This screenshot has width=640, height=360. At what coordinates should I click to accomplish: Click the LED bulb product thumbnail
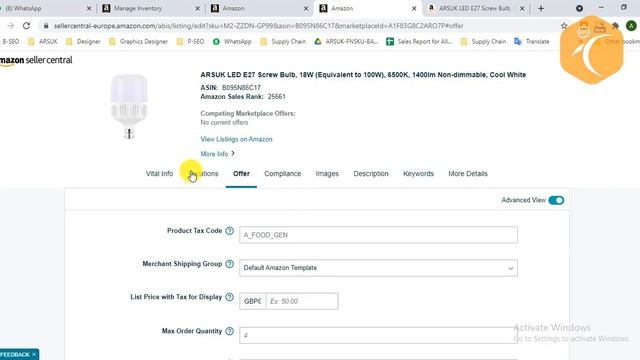click(129, 107)
